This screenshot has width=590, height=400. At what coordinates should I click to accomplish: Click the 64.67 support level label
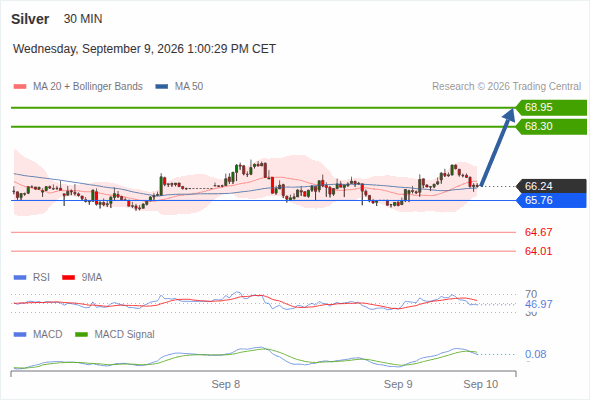click(x=538, y=232)
